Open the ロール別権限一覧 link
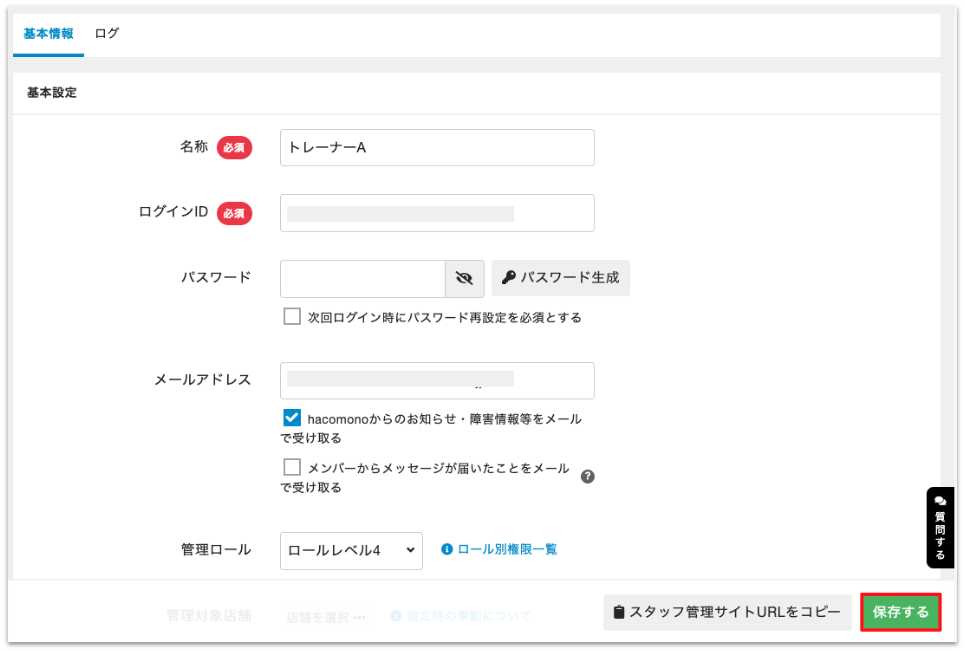The width and height of the screenshot is (965, 651). 507,549
